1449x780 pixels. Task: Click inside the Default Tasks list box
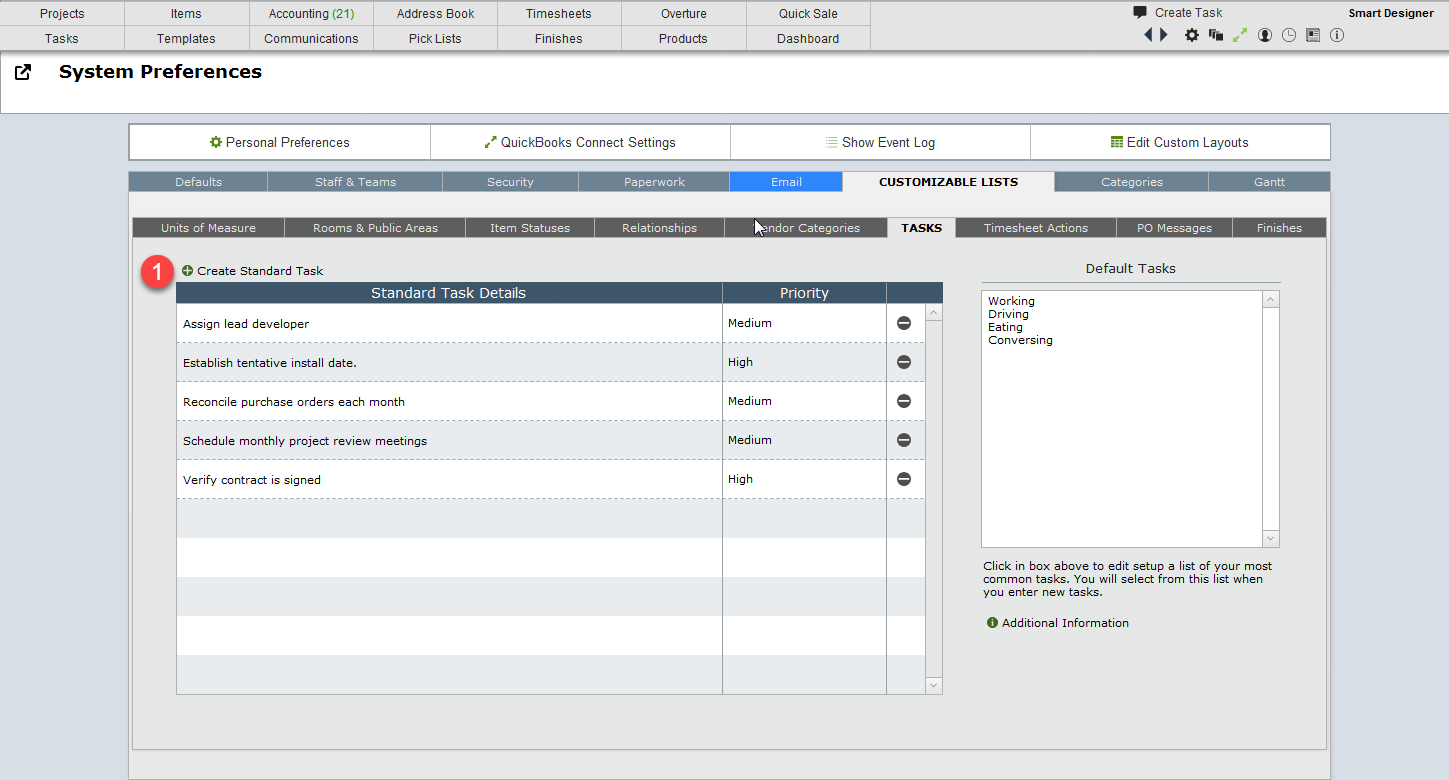(1122, 419)
